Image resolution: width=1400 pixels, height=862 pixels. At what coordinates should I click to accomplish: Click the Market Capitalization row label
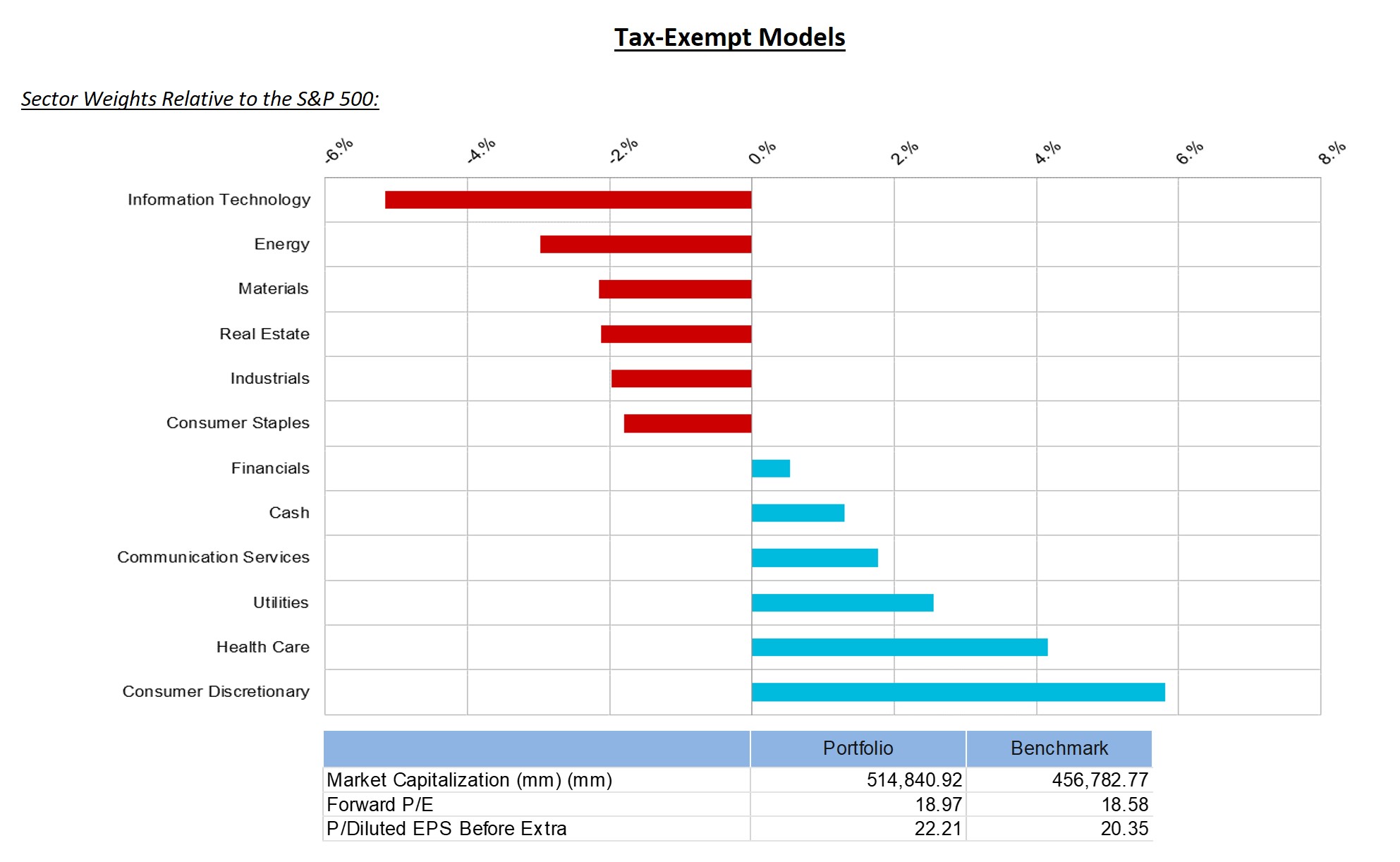[x=469, y=780]
